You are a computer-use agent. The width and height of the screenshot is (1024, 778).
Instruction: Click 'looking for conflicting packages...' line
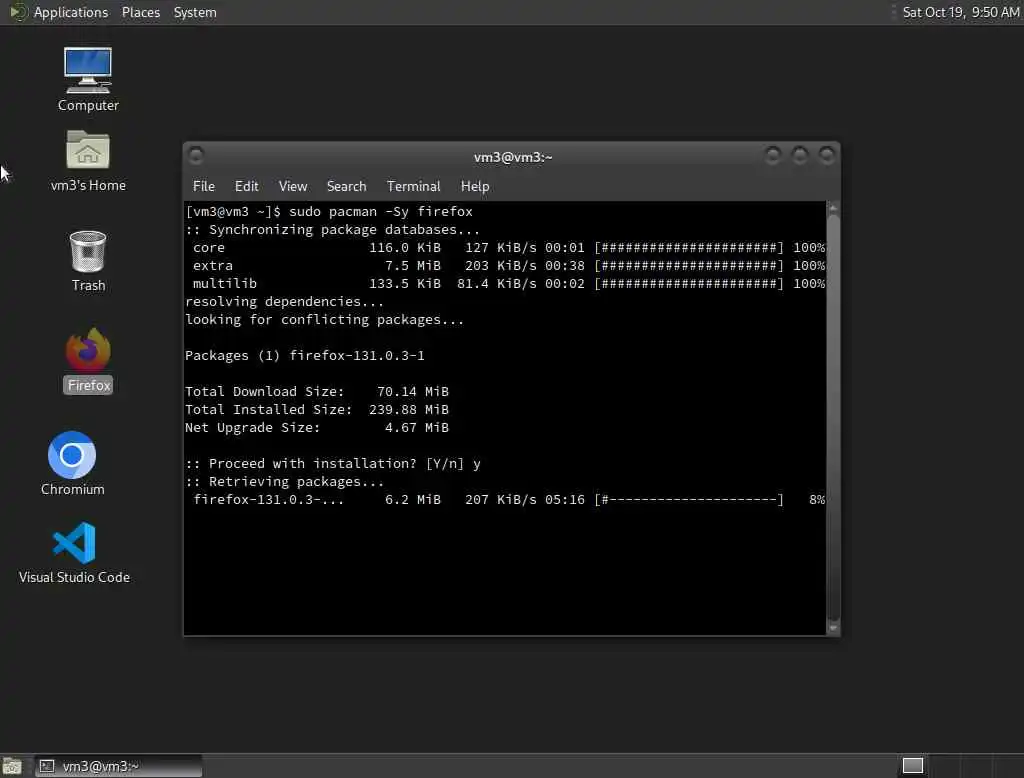point(325,319)
